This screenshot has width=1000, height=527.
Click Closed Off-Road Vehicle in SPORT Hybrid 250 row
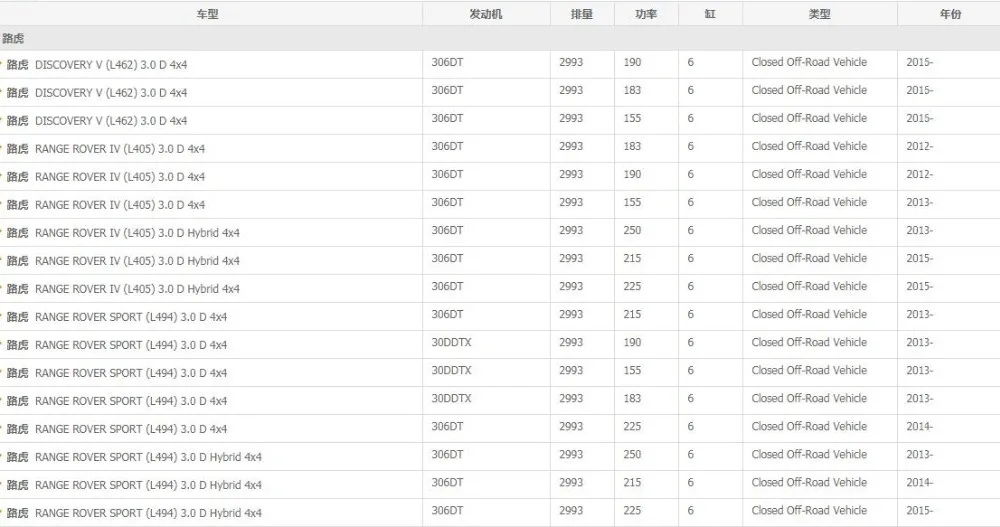click(809, 455)
